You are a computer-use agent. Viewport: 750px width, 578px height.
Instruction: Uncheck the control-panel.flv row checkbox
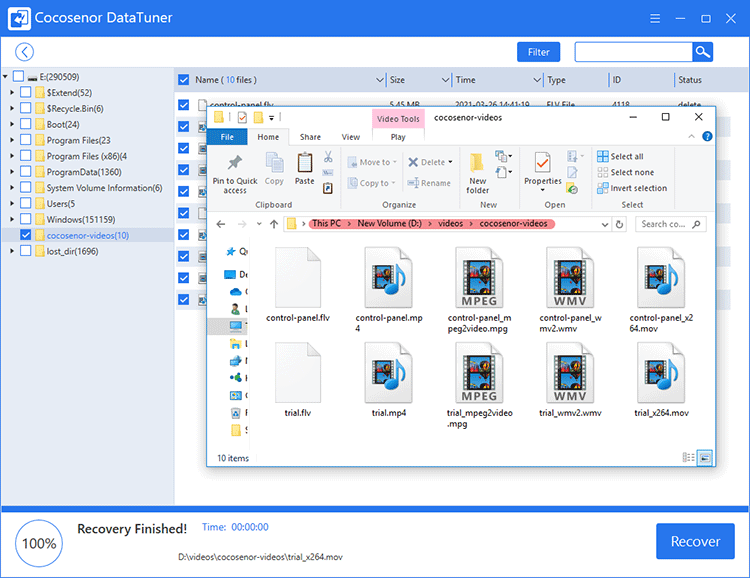click(x=184, y=105)
